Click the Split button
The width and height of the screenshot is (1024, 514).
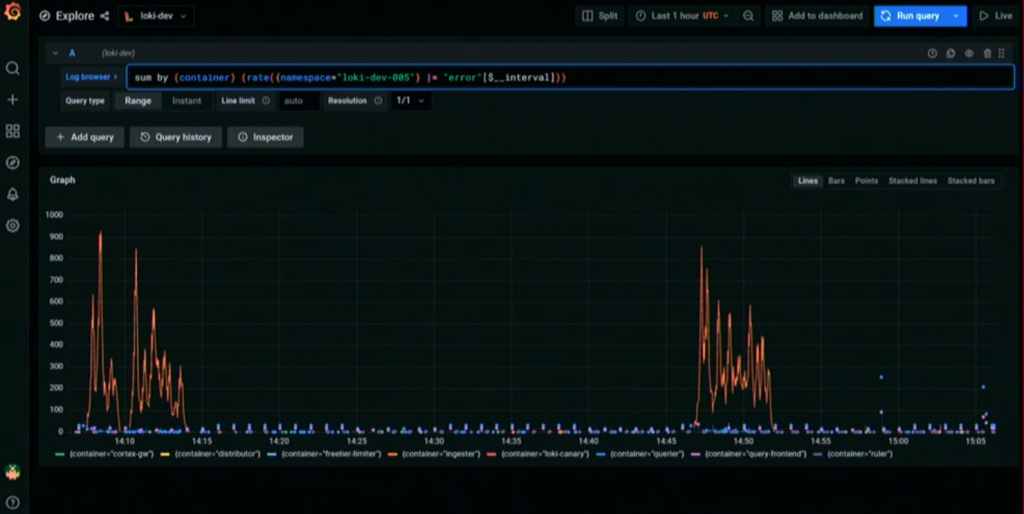pyautogui.click(x=600, y=16)
